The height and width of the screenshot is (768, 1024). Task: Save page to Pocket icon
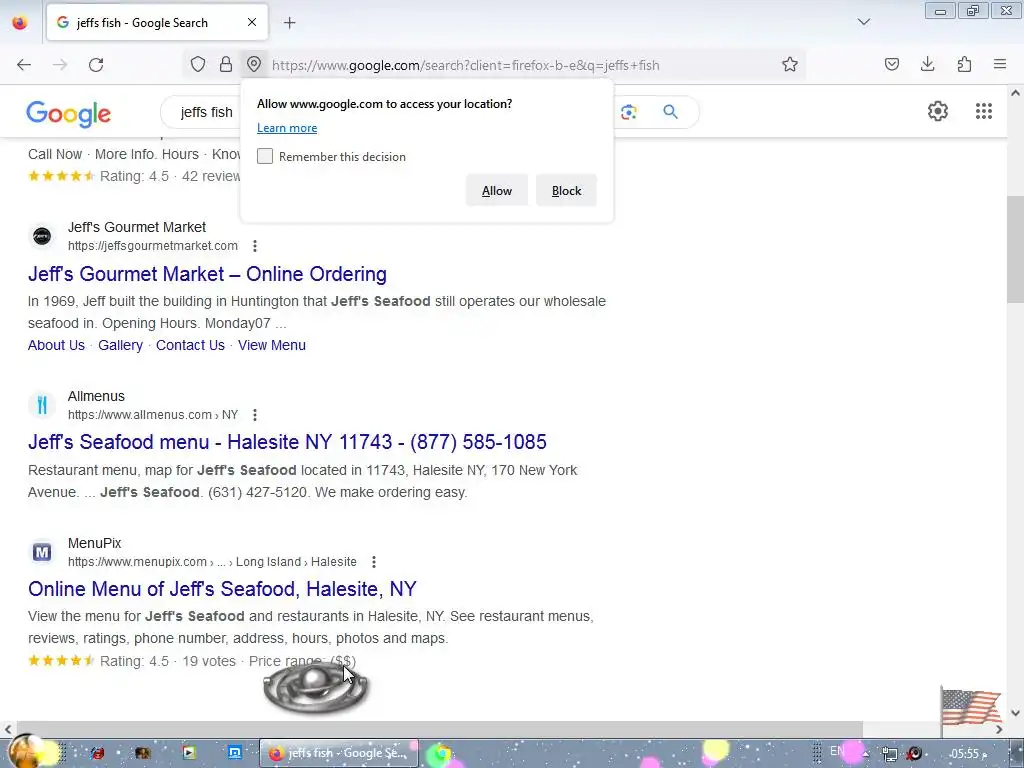pyautogui.click(x=891, y=64)
